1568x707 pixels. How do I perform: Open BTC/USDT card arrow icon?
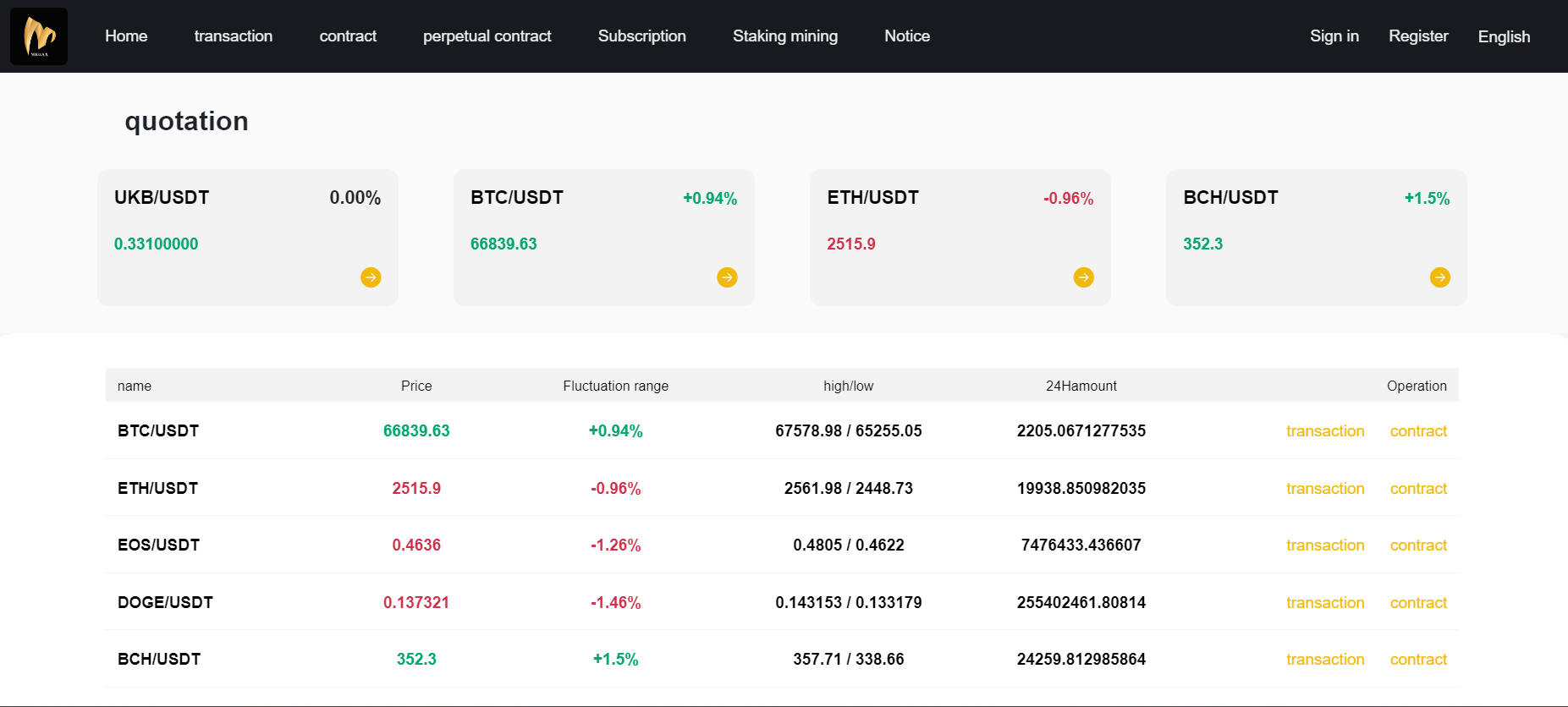[727, 277]
